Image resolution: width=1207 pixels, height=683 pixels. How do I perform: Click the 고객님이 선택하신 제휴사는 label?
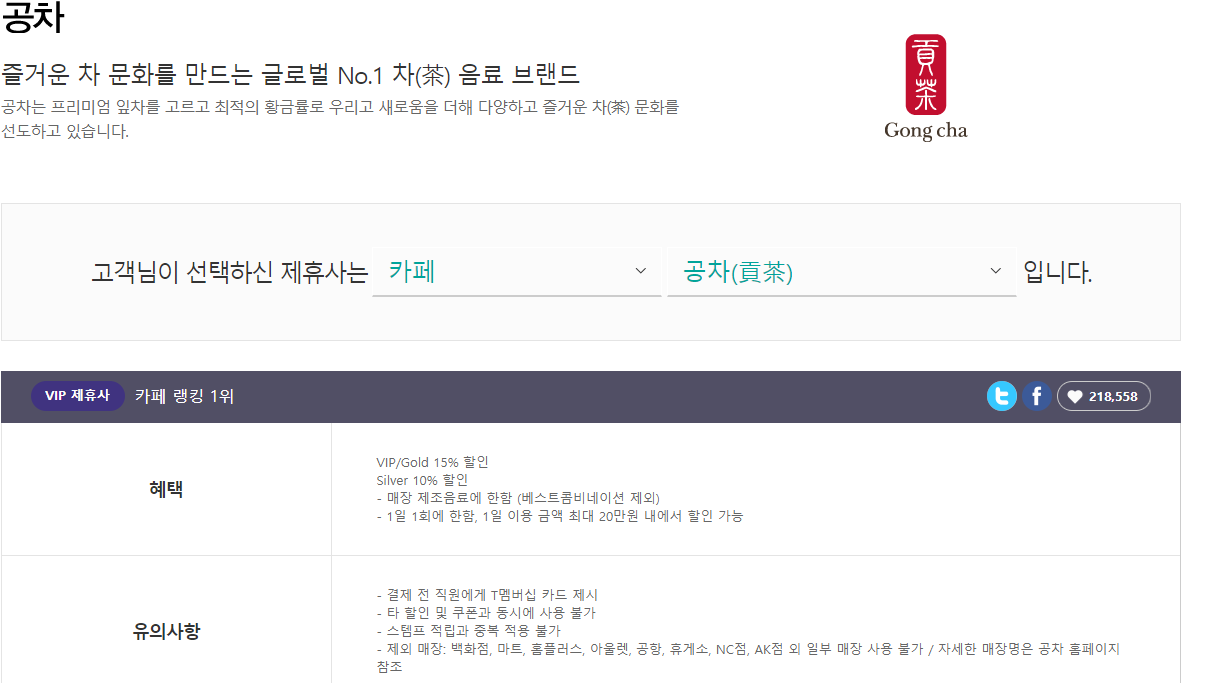(x=229, y=272)
